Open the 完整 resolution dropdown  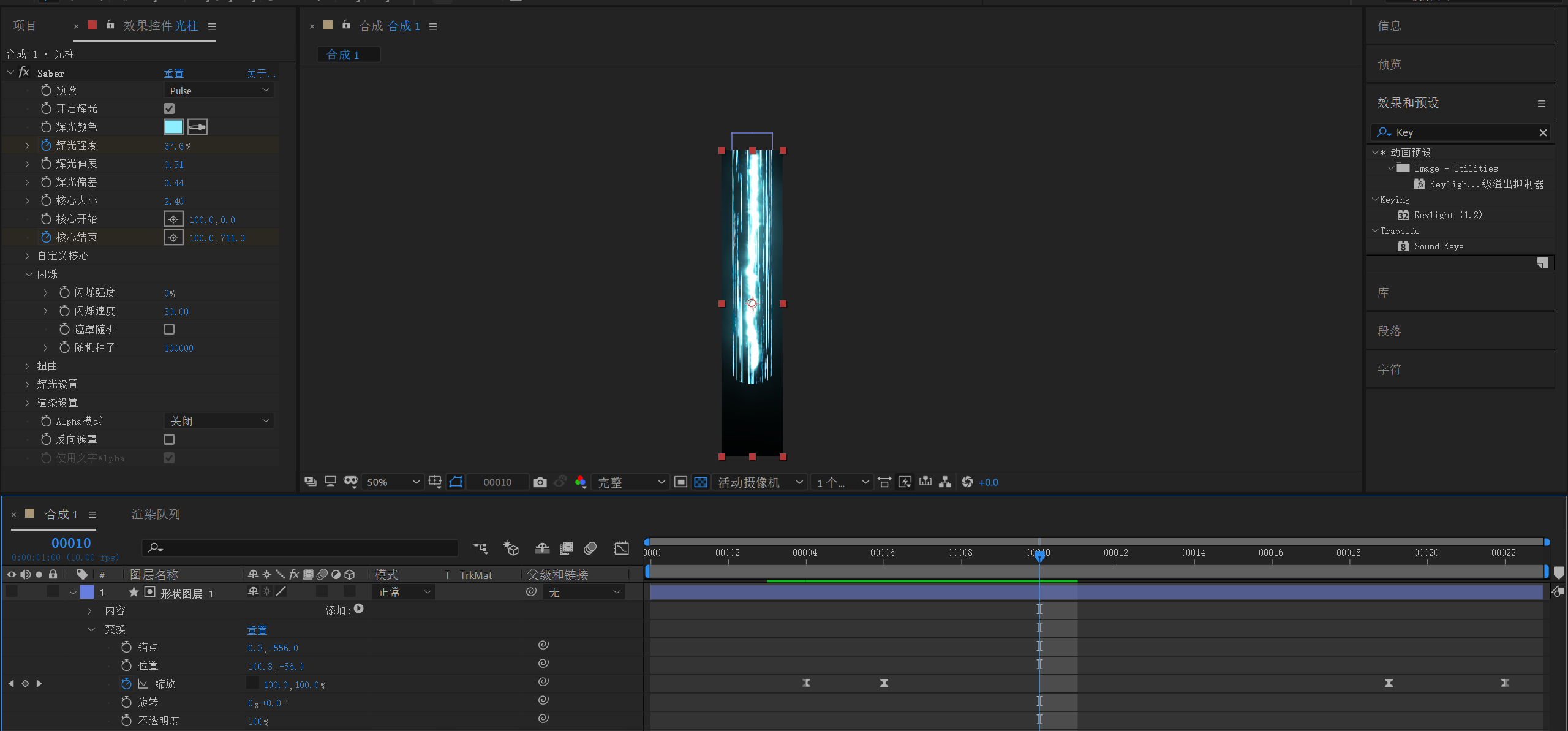point(630,482)
